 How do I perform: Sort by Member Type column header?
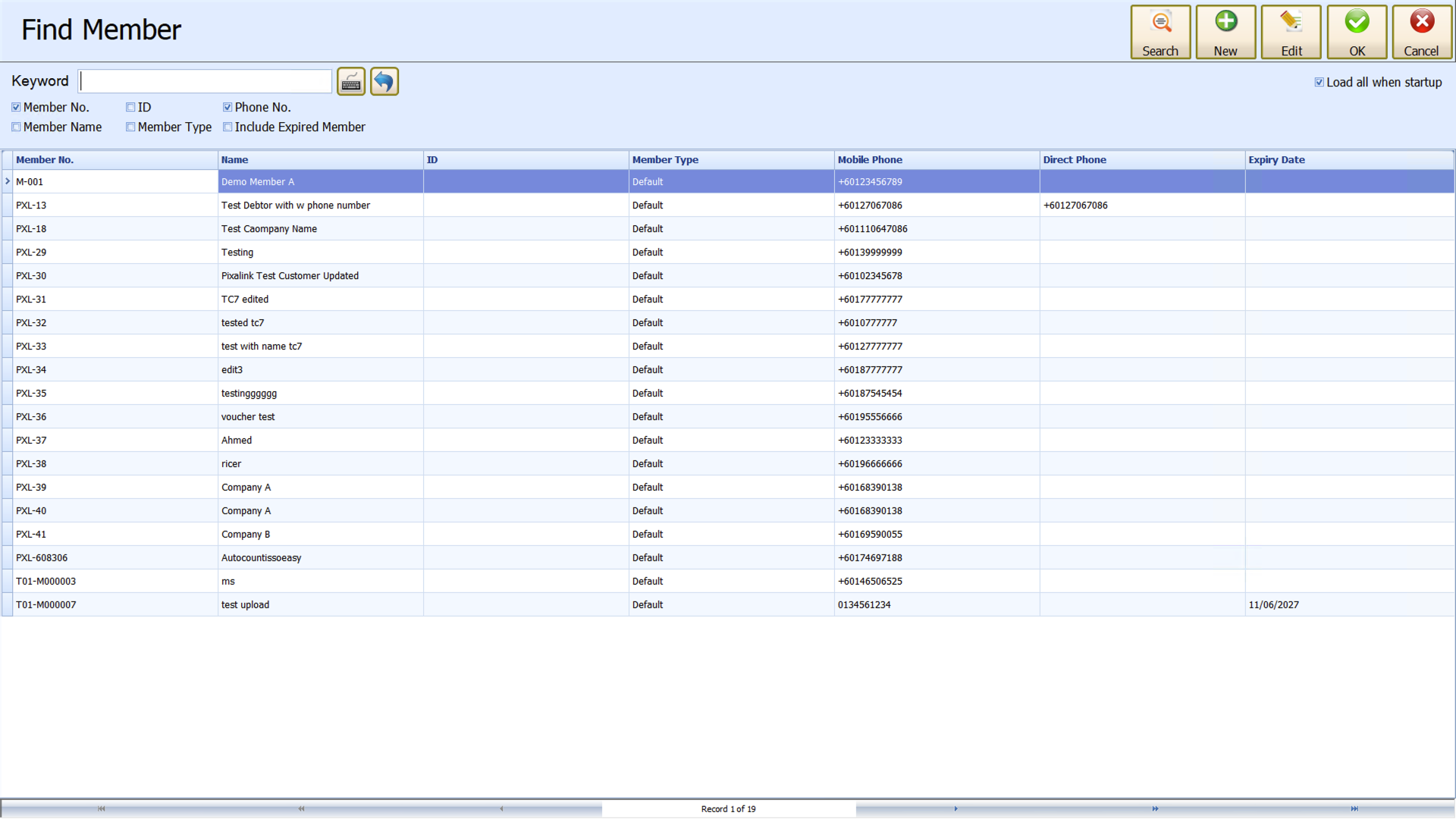(732, 160)
